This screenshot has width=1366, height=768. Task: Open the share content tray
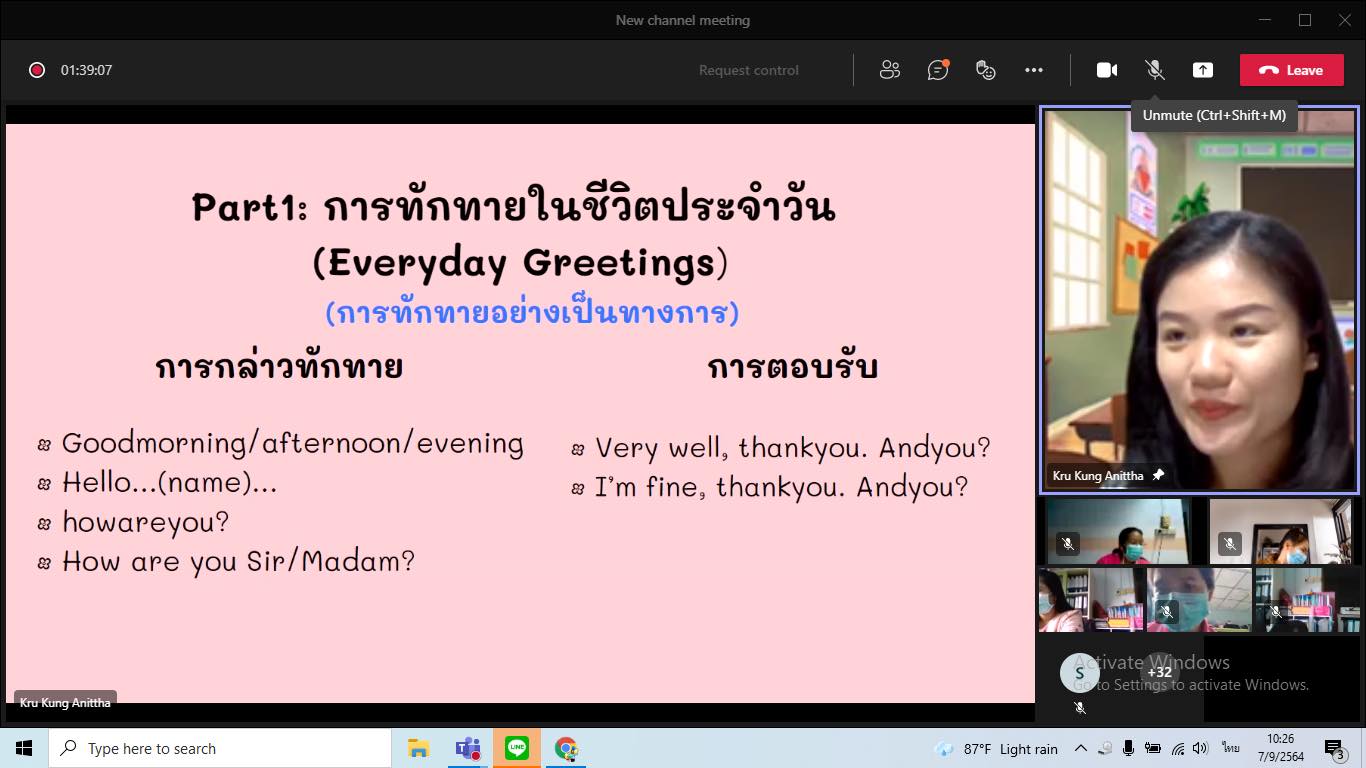pyautogui.click(x=1203, y=70)
